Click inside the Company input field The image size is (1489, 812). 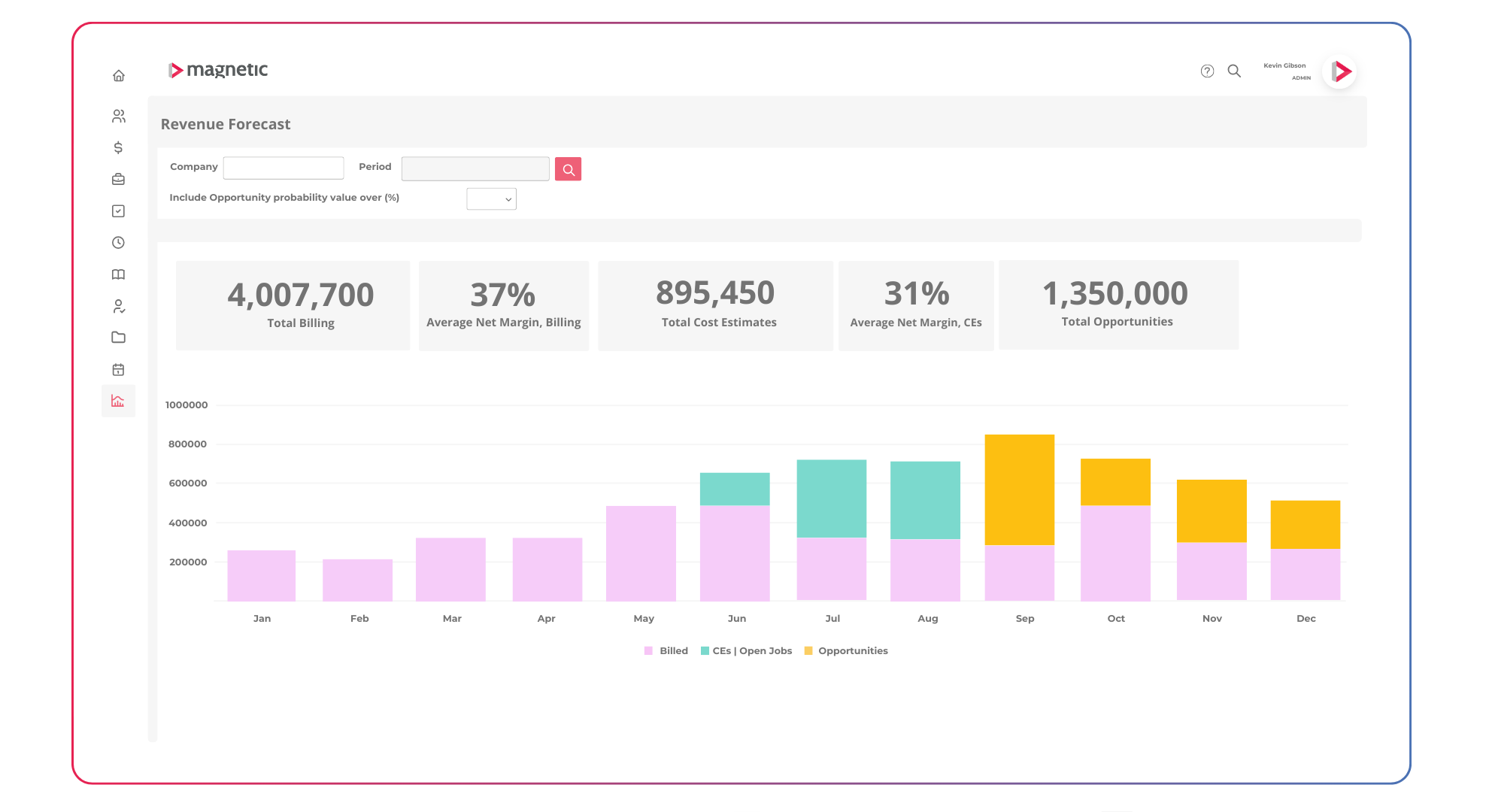(x=284, y=168)
